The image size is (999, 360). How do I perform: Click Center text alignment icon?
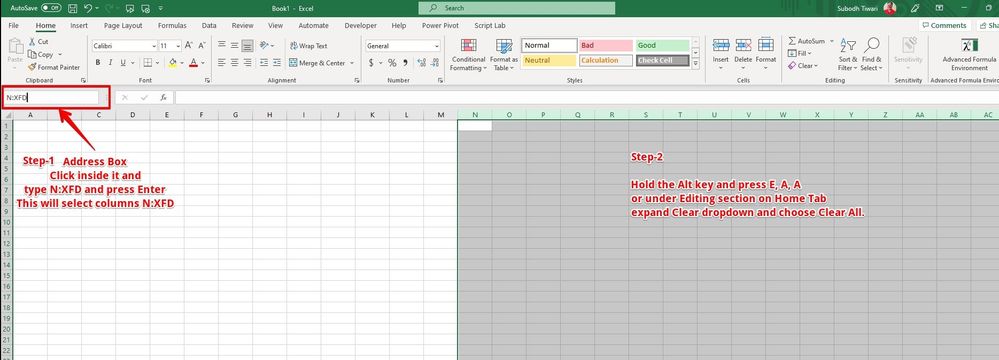(x=234, y=62)
